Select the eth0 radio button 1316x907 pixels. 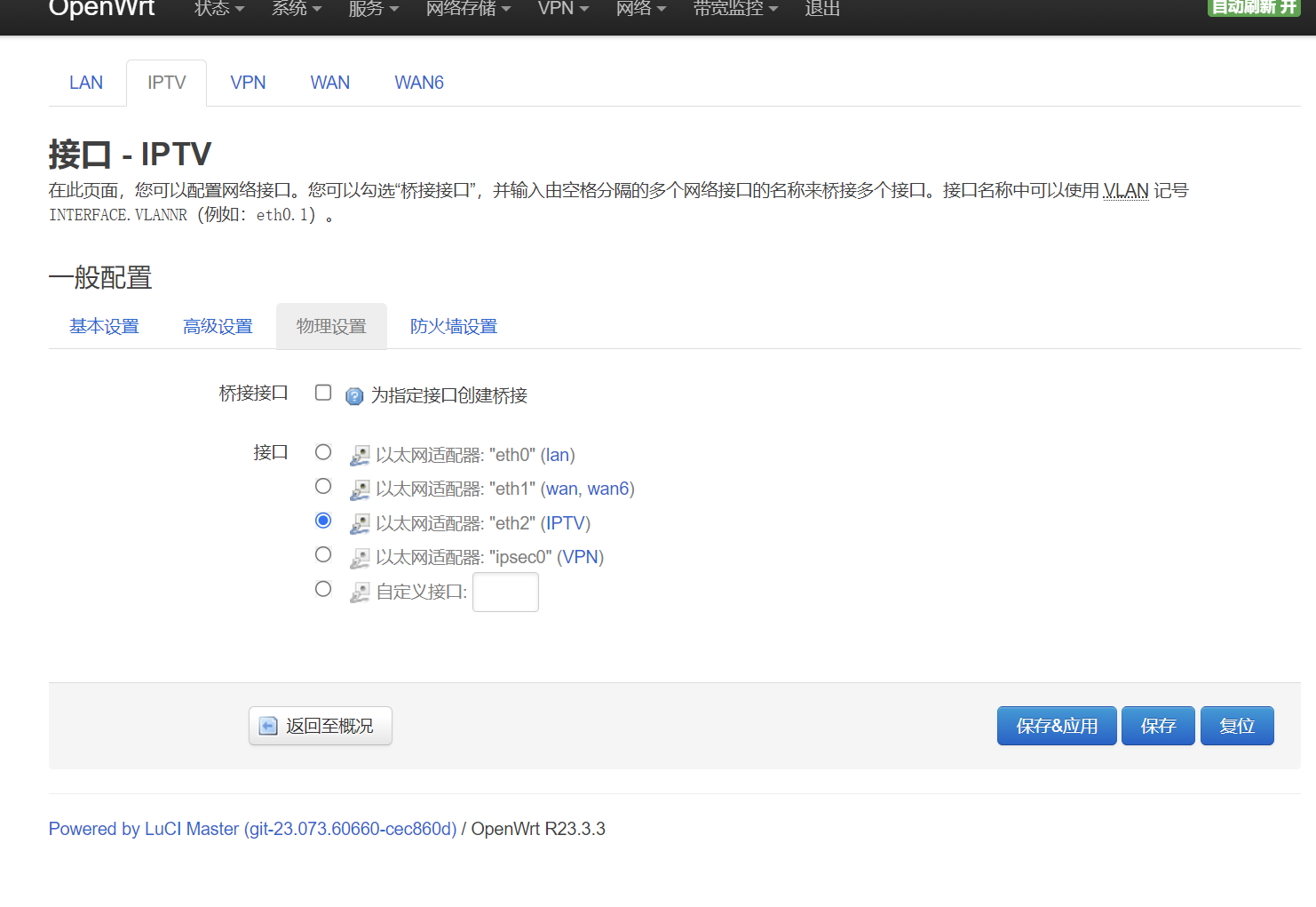click(x=322, y=451)
